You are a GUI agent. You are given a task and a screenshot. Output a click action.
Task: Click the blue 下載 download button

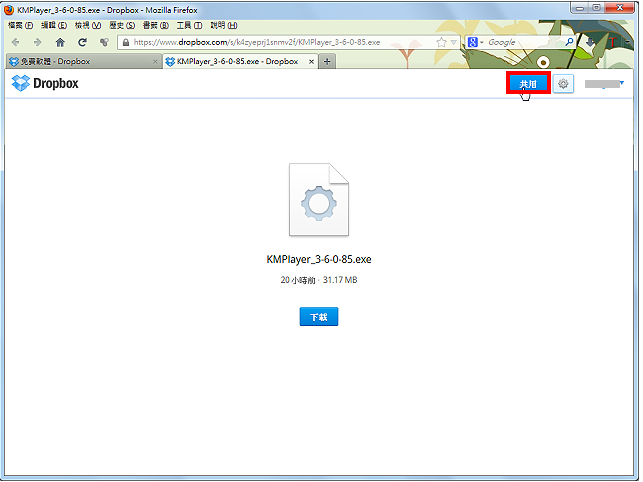(x=319, y=317)
